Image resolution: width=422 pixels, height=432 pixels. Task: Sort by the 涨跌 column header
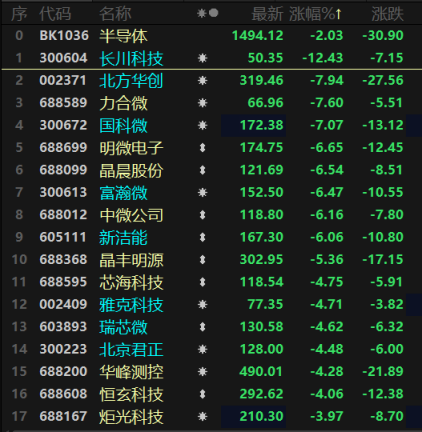387,14
